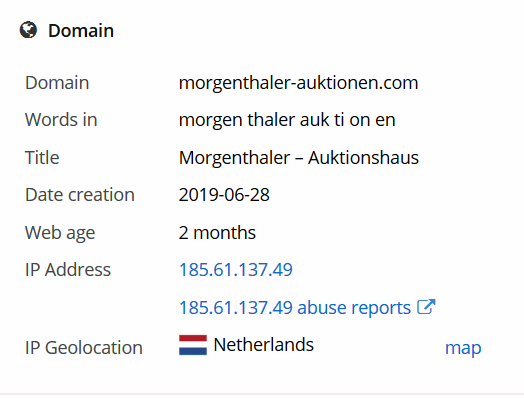Viewport: 524px width, 398px height.
Task: Click the 'morgen thaler auk ti on en' text
Action: [x=287, y=120]
